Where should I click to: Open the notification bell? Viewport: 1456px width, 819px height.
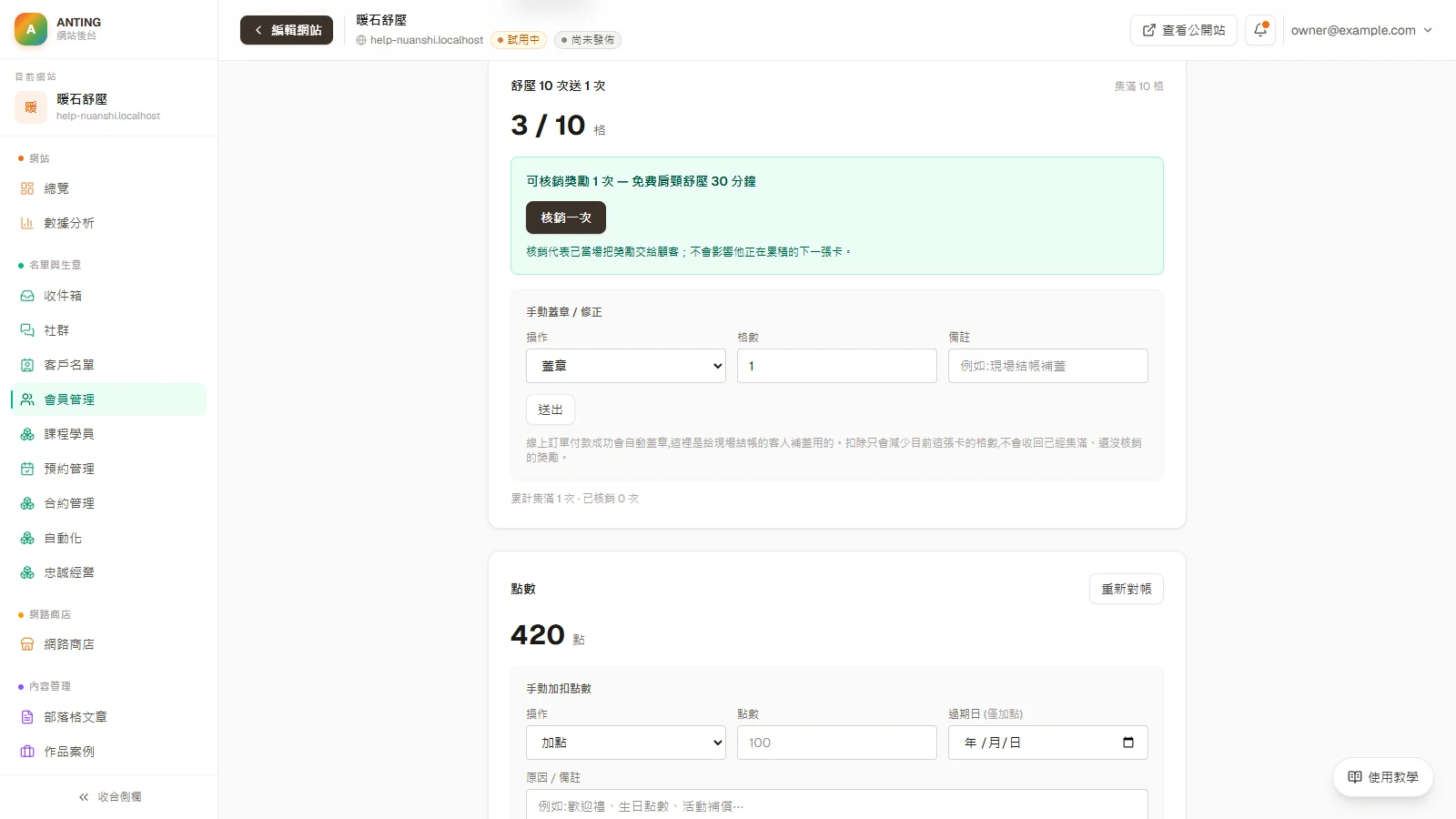pyautogui.click(x=1260, y=30)
